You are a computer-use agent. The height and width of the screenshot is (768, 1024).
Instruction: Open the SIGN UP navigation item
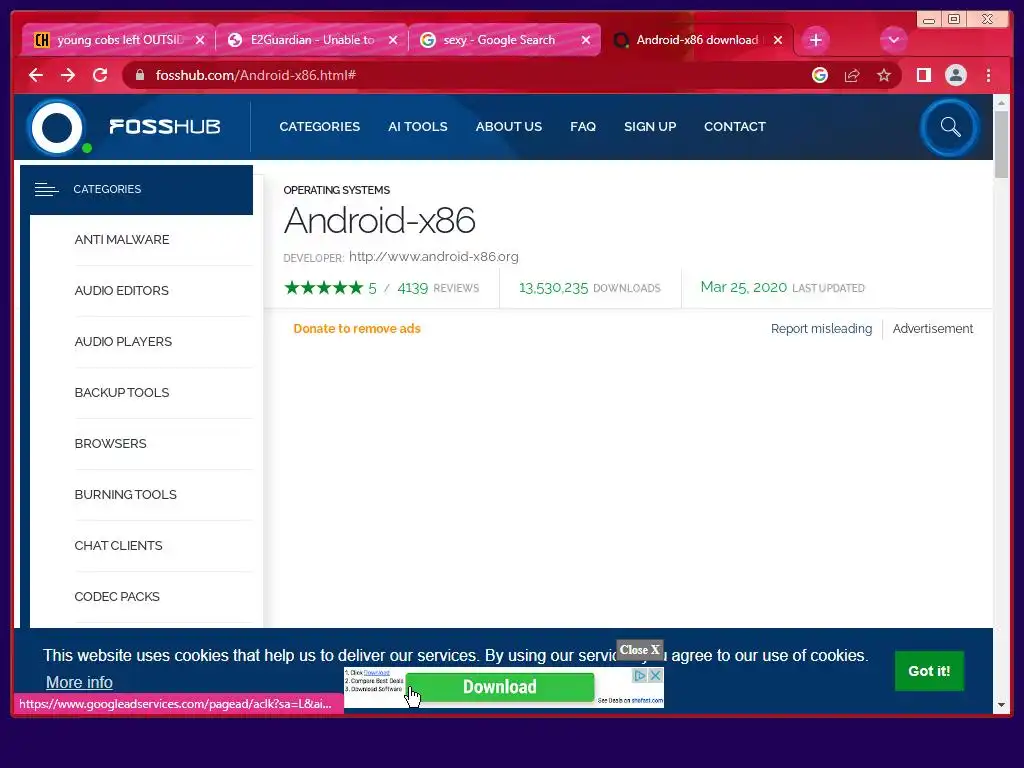(650, 127)
